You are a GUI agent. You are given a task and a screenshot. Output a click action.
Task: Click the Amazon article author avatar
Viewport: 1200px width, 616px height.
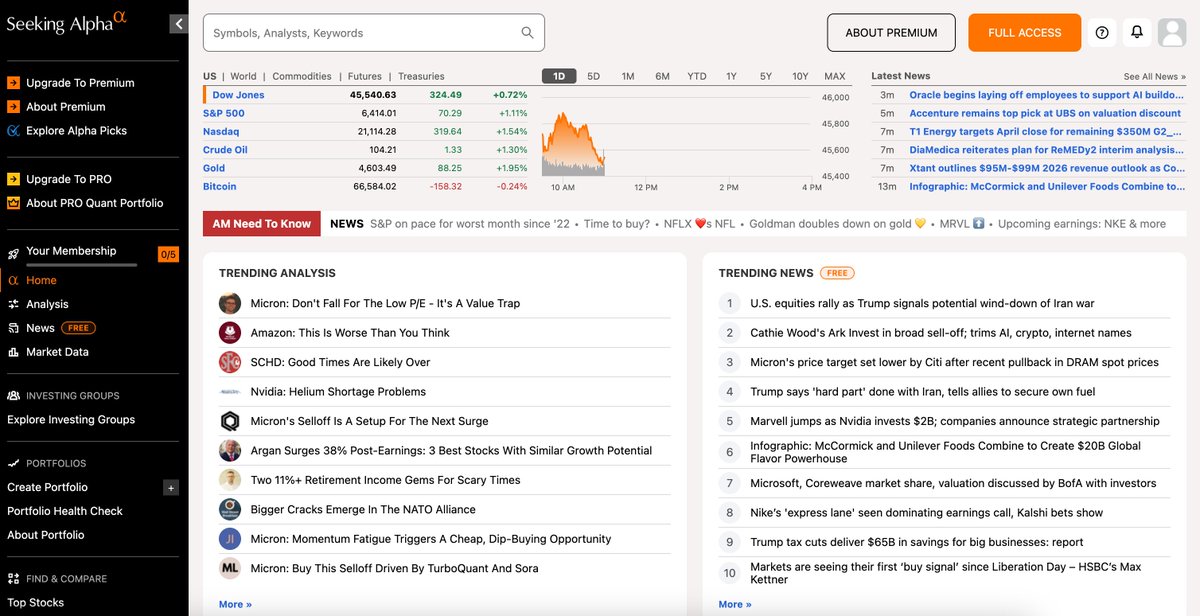click(x=230, y=333)
